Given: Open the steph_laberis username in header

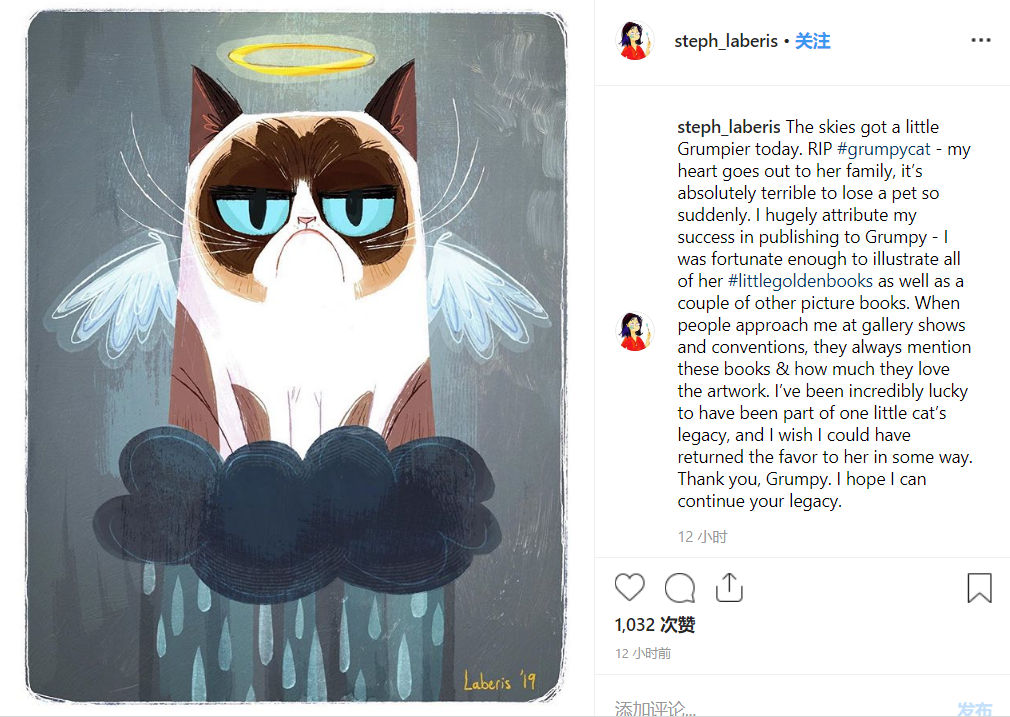Looking at the screenshot, I should coord(726,41).
